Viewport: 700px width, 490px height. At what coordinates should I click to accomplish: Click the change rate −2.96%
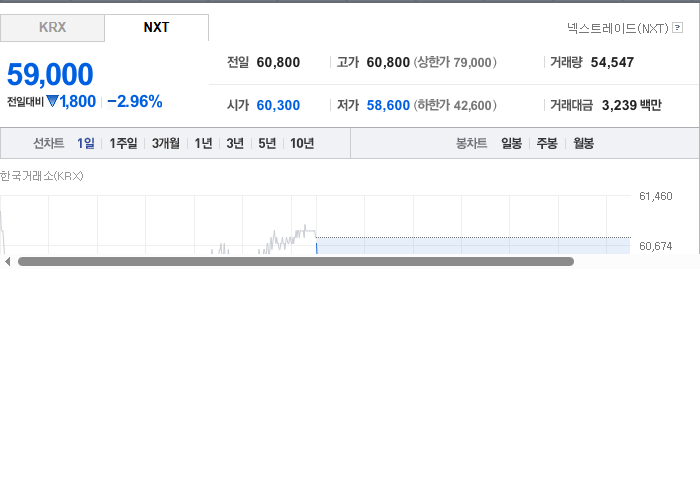coord(135,102)
